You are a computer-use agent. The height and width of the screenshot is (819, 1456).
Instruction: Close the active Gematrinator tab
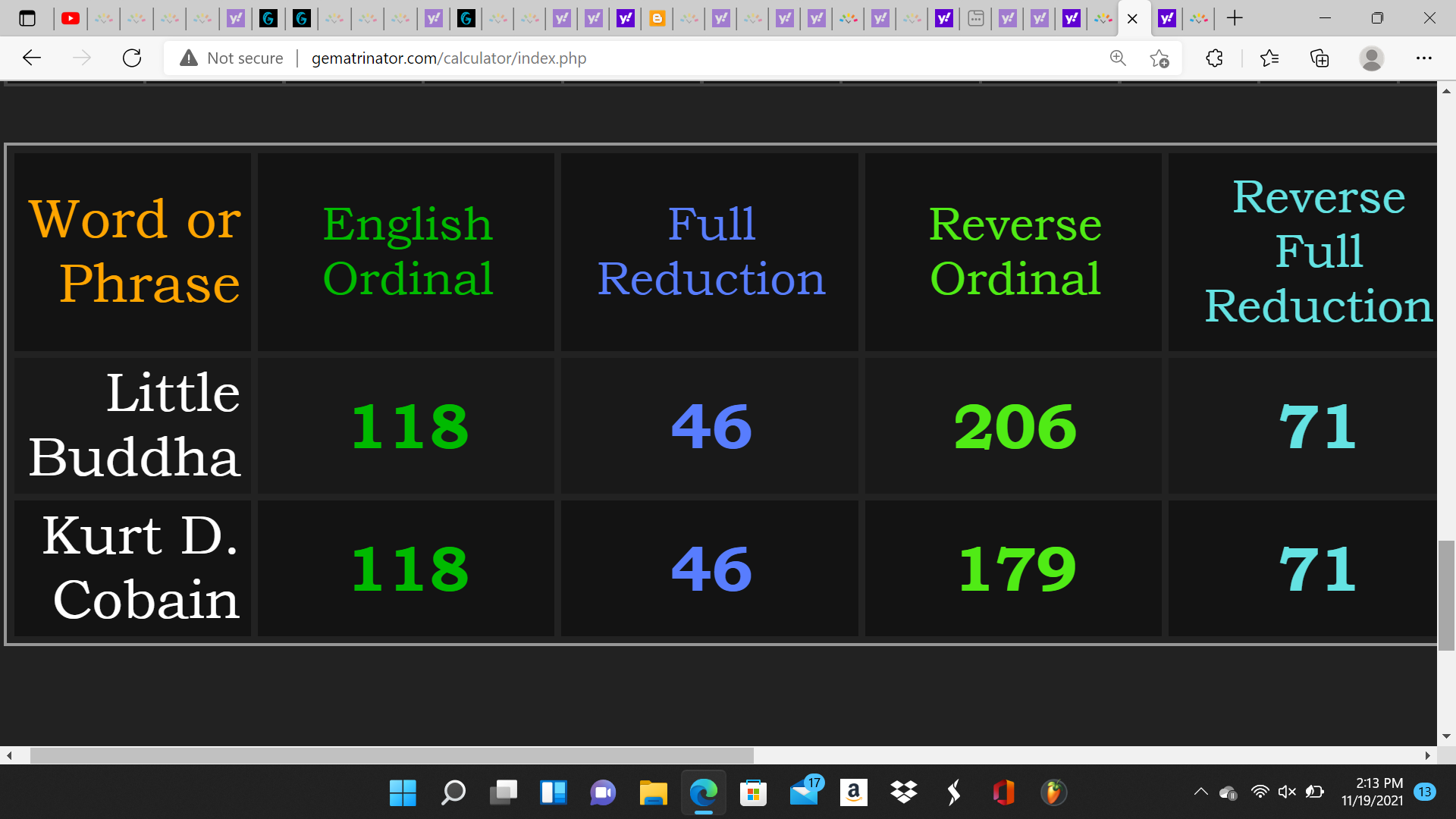1132,19
